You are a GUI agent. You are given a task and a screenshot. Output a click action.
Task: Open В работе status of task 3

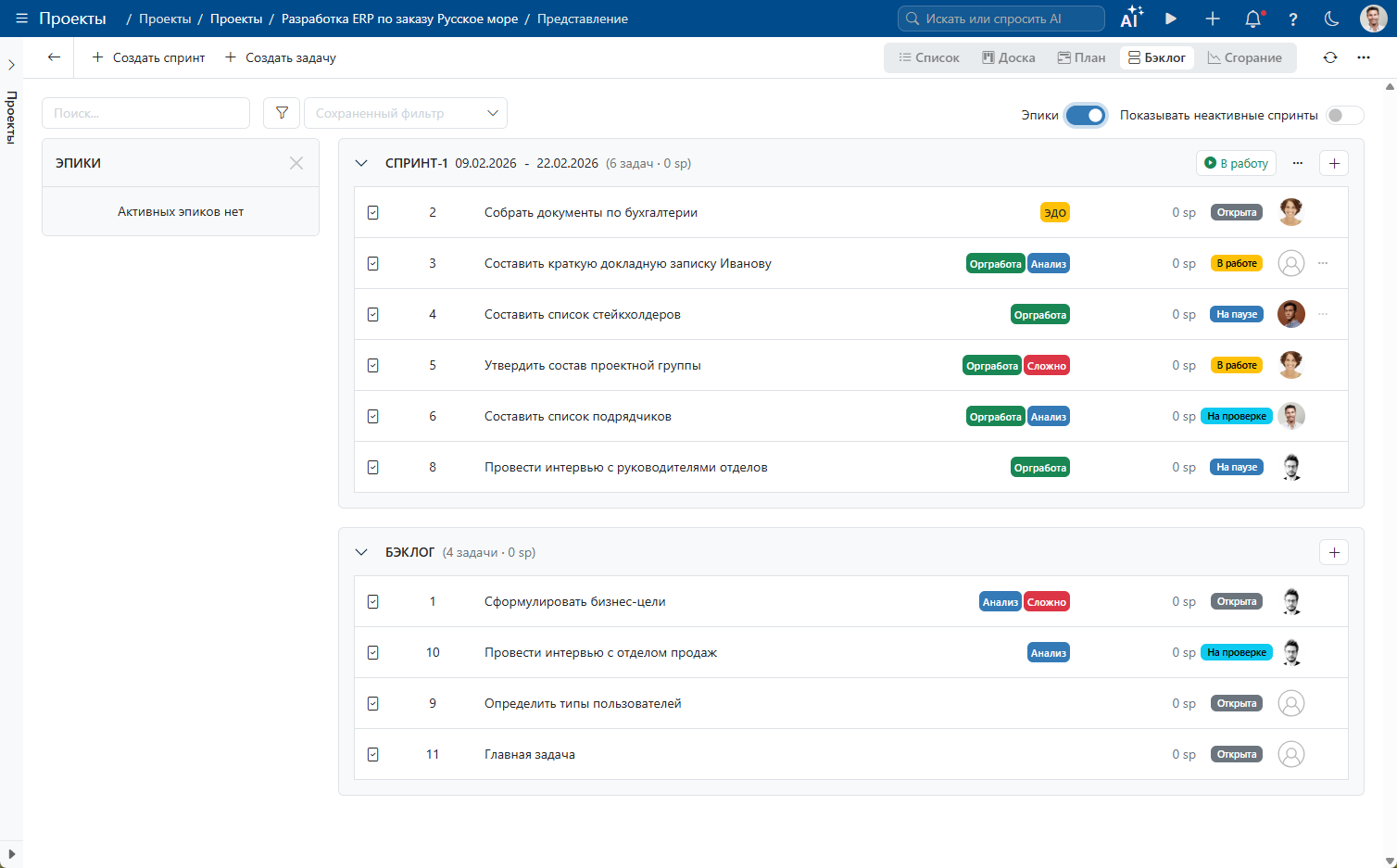[x=1237, y=263]
